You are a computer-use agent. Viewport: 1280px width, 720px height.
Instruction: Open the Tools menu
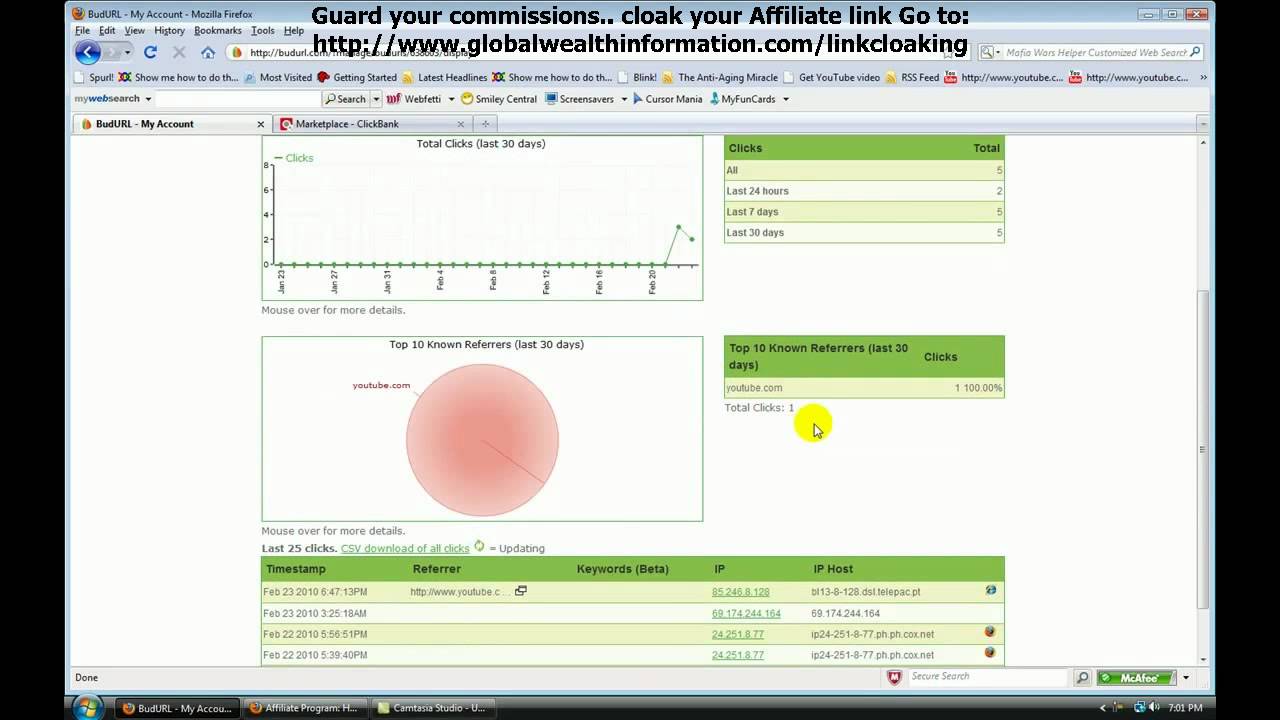point(263,31)
